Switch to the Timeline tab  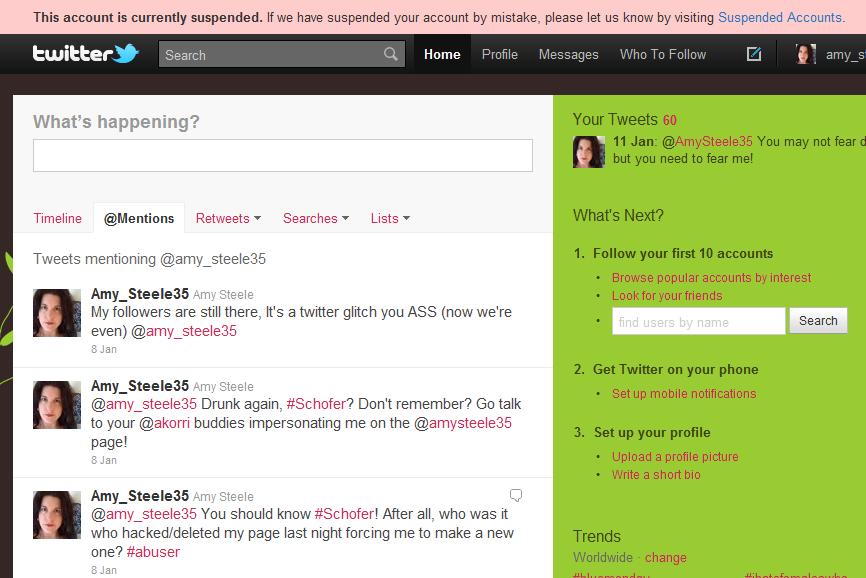pos(57,219)
